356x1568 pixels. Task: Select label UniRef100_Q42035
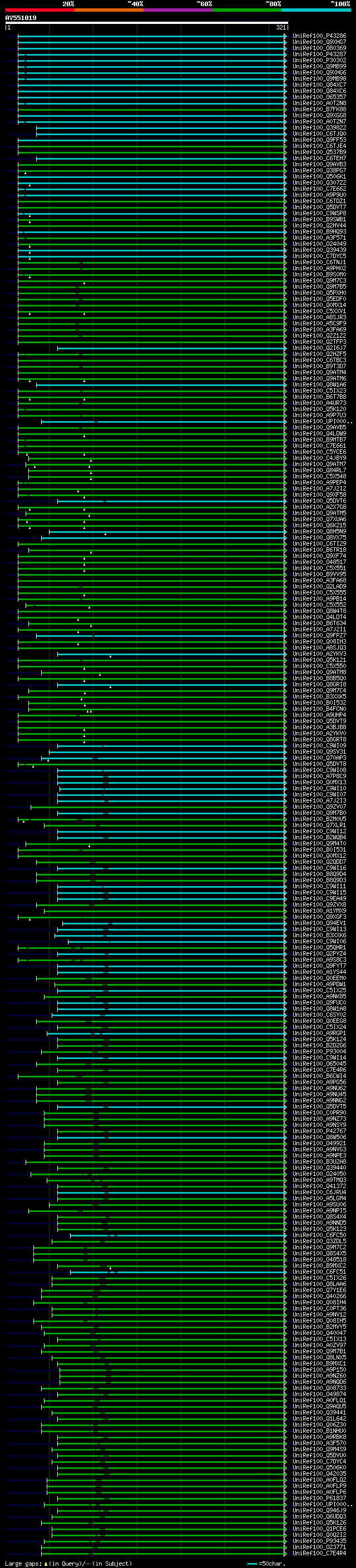(319, 1473)
